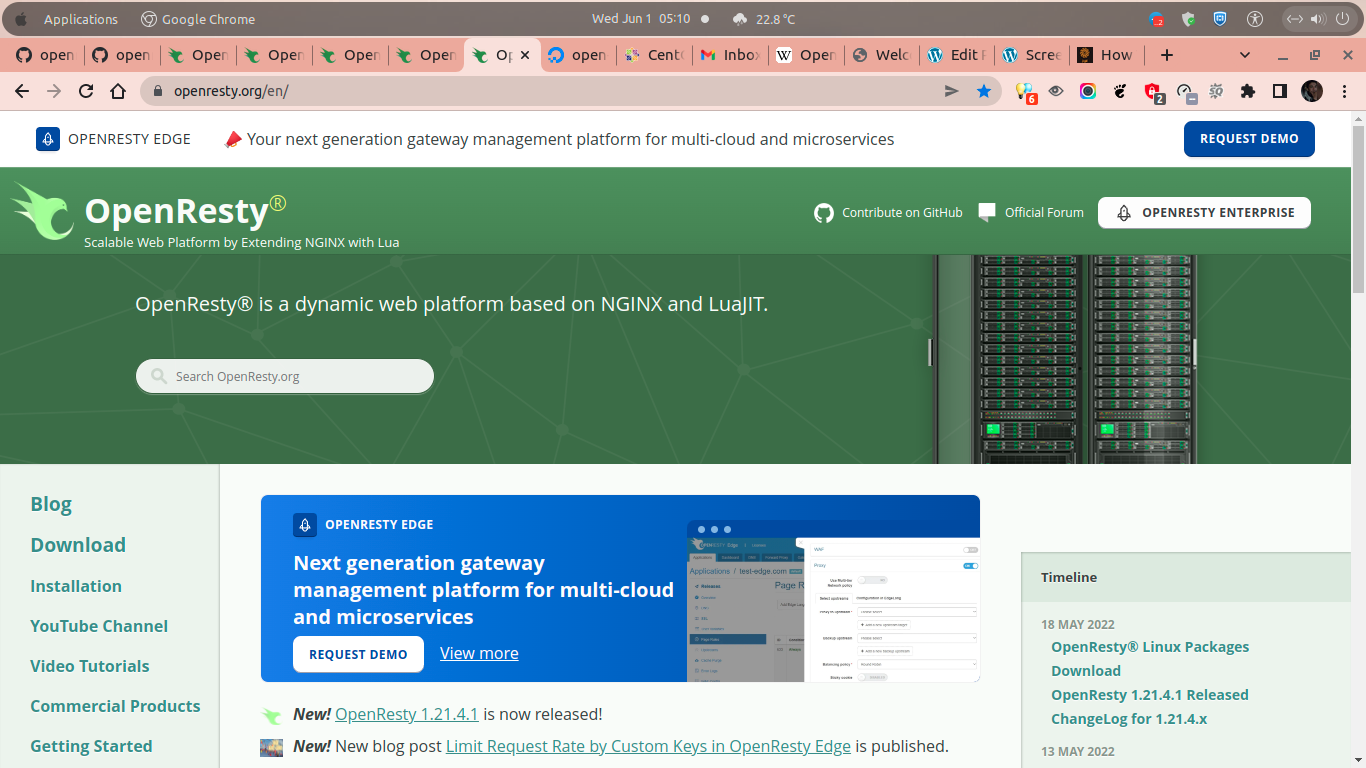Viewport: 1366px width, 768px height.
Task: Open the red shield extension with badge 2
Action: (x=1153, y=92)
